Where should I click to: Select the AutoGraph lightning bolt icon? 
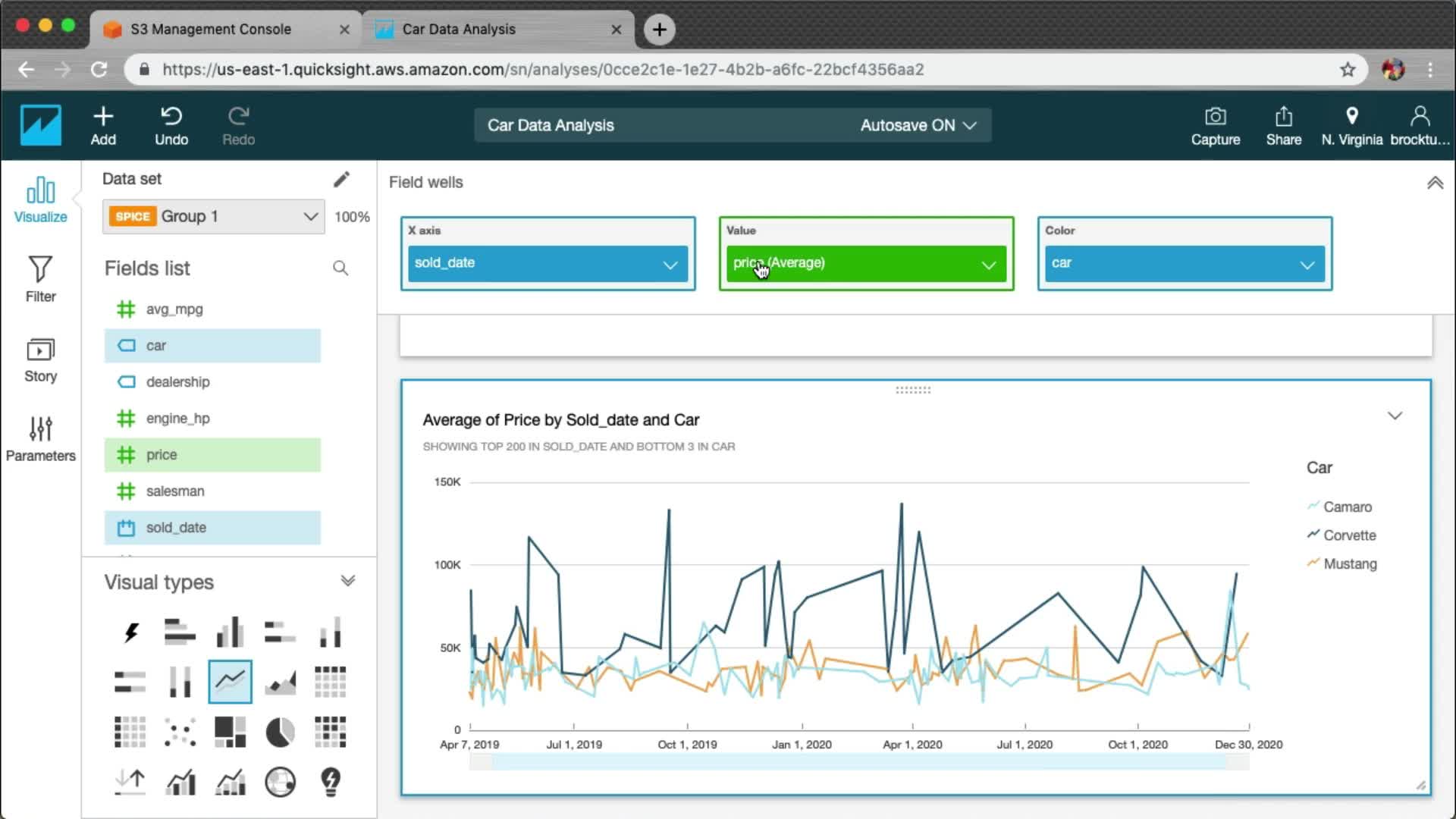coord(130,632)
